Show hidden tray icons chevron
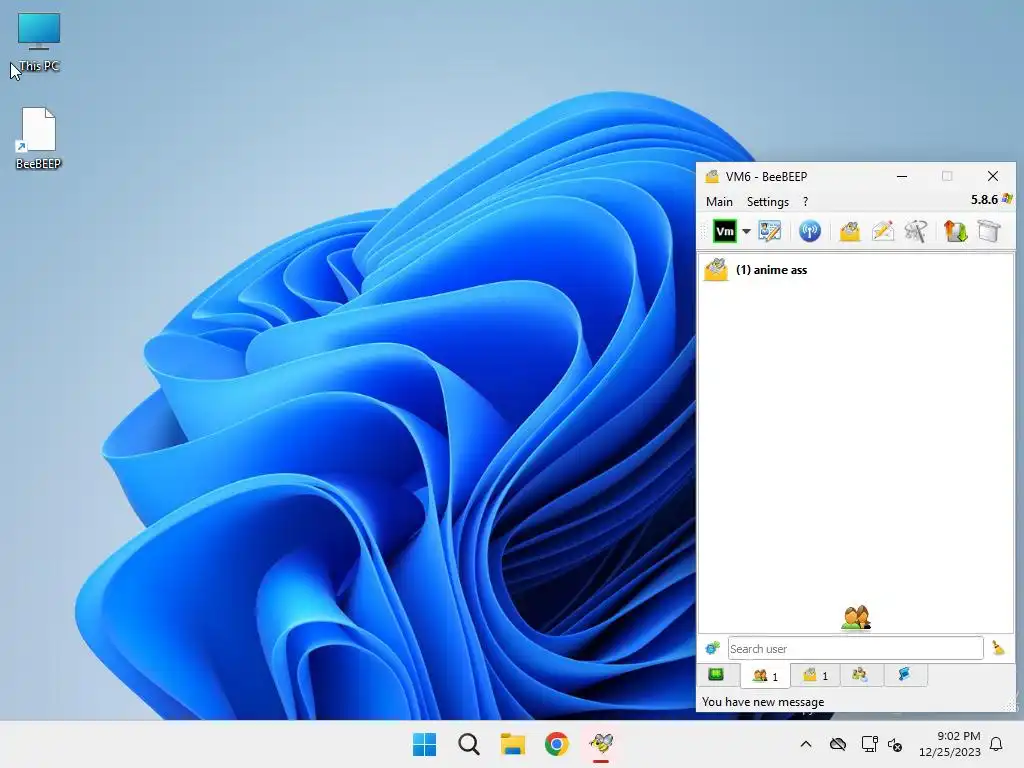The height and width of the screenshot is (768, 1024). coord(806,744)
